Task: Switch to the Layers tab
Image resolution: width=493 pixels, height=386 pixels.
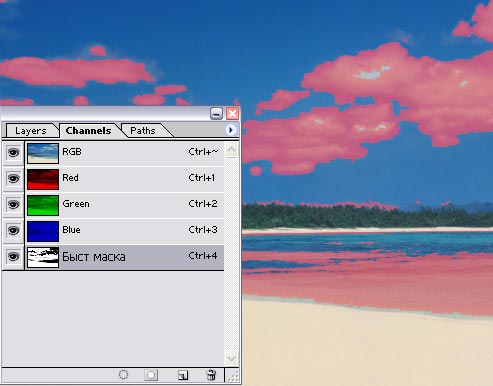Action: tap(31, 131)
